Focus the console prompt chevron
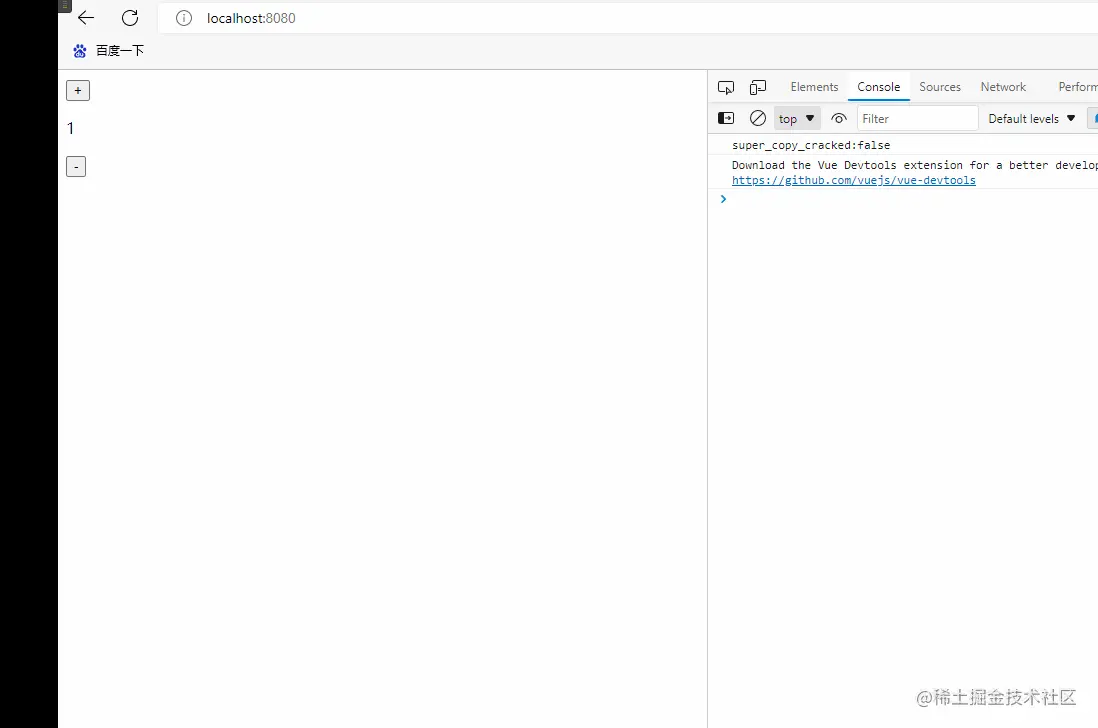 pyautogui.click(x=723, y=200)
